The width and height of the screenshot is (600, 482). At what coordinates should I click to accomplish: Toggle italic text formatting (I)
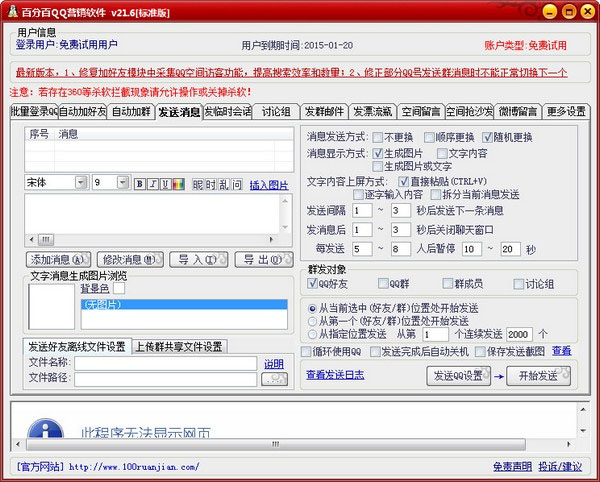tap(152, 184)
